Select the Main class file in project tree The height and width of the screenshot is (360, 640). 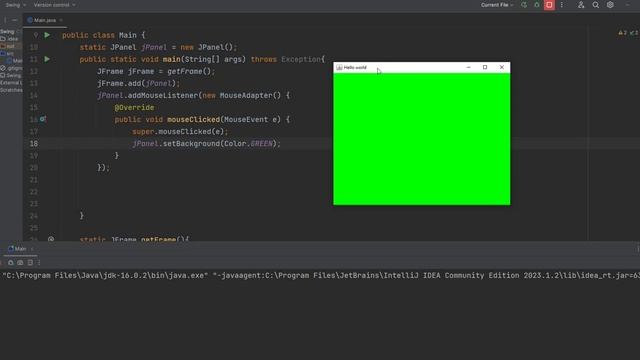[x=15, y=61]
